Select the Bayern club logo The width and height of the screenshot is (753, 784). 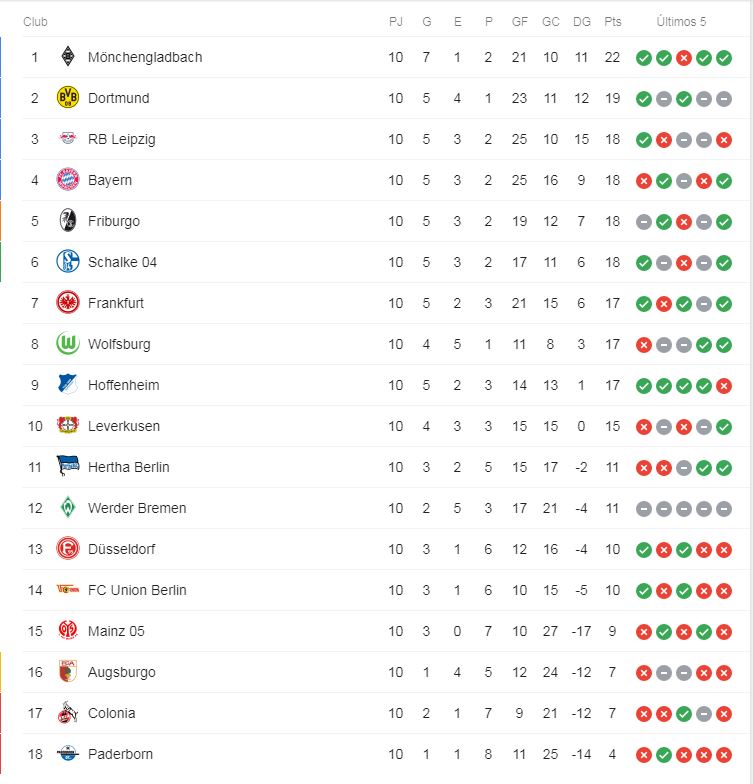[x=67, y=180]
